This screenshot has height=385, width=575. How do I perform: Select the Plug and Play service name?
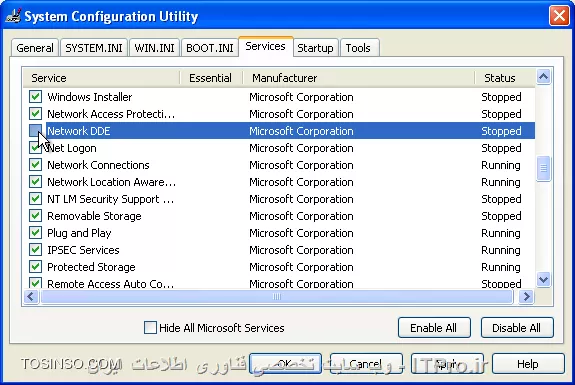(79, 233)
